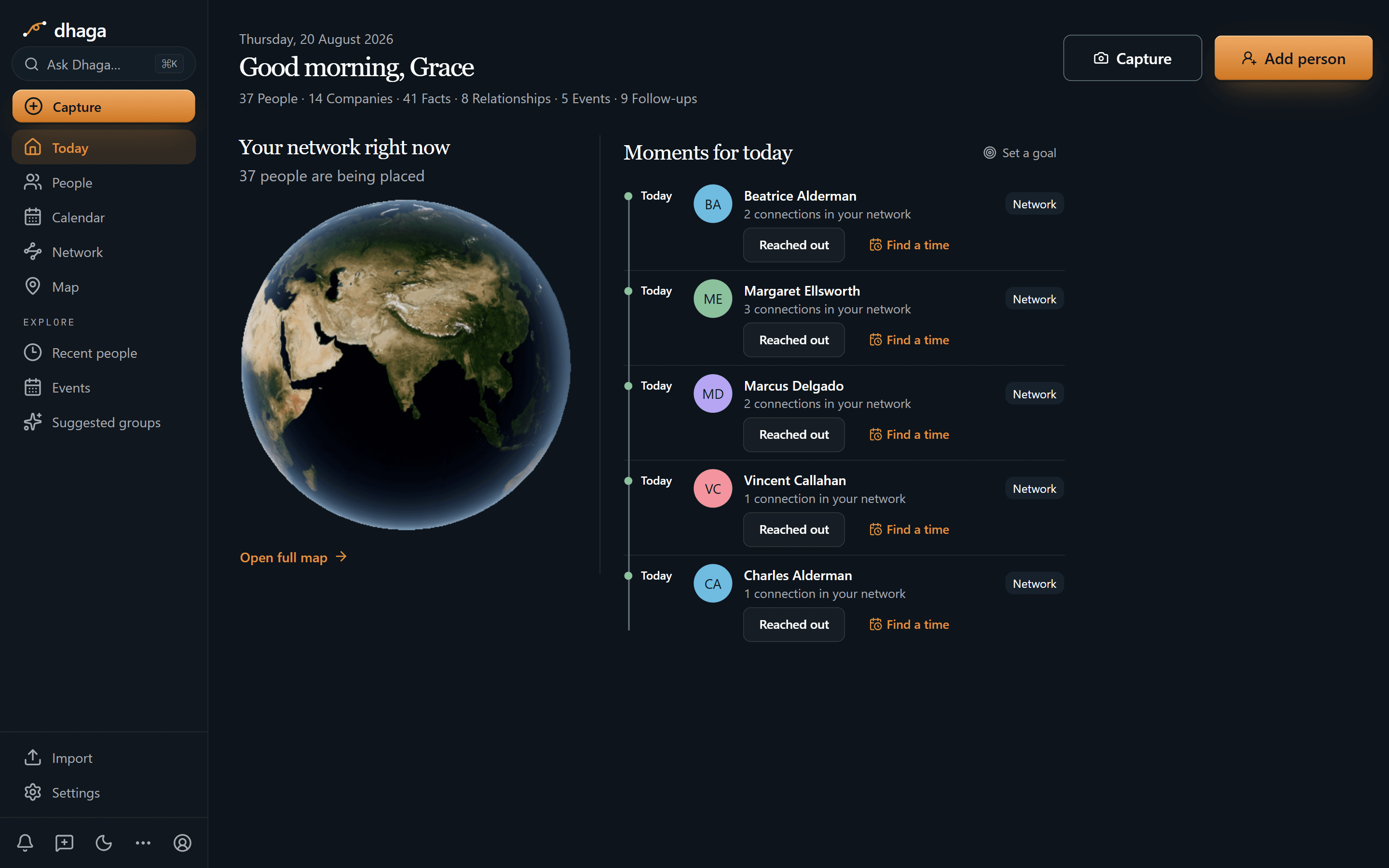Click Beatrice Alderman's BA avatar
This screenshot has width=1389, height=868.
pyautogui.click(x=712, y=204)
